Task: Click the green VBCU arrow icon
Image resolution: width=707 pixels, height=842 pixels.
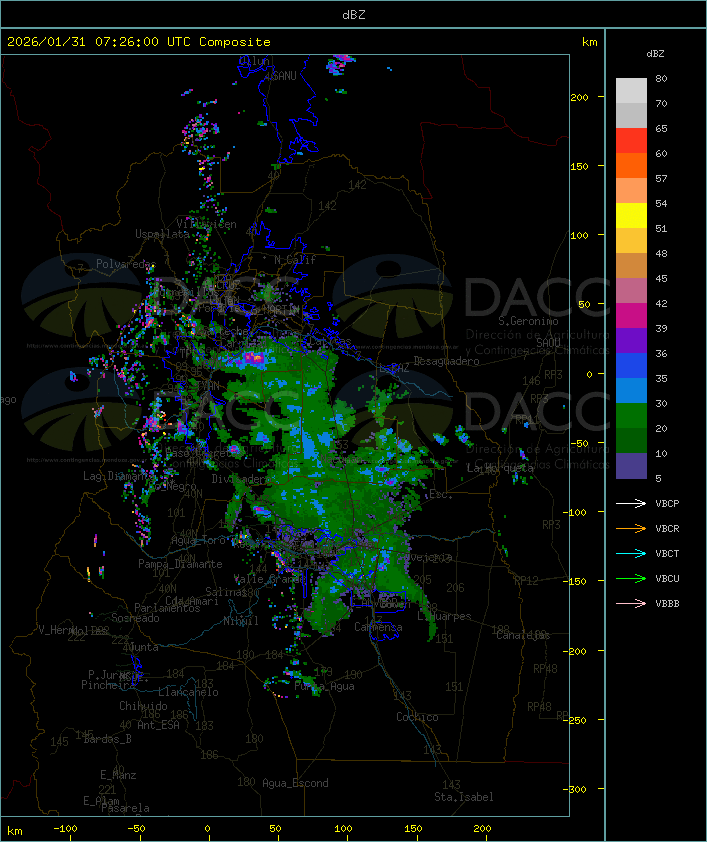Action: 632,578
